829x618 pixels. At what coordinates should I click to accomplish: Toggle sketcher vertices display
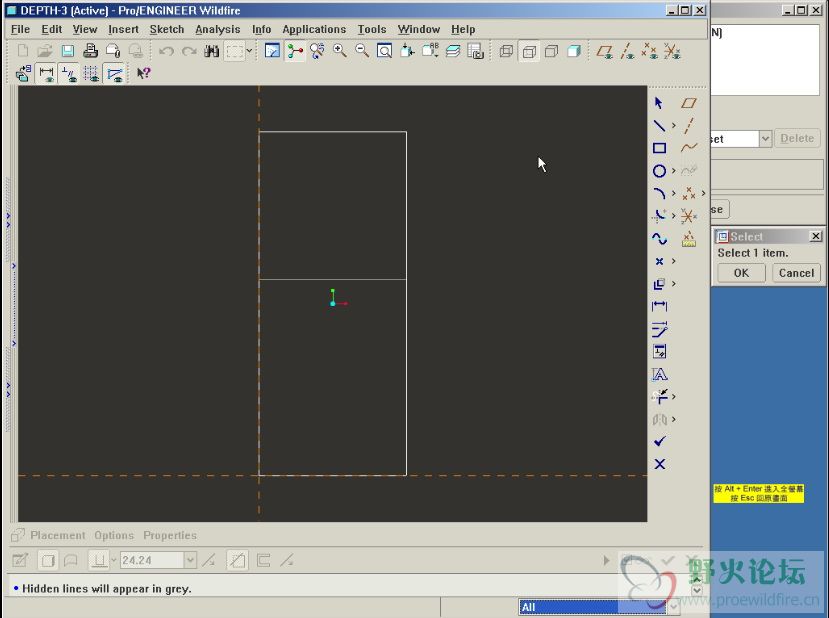click(114, 73)
